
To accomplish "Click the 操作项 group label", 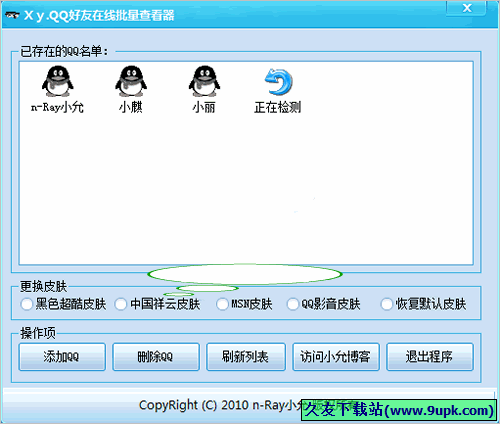I will pos(38,333).
